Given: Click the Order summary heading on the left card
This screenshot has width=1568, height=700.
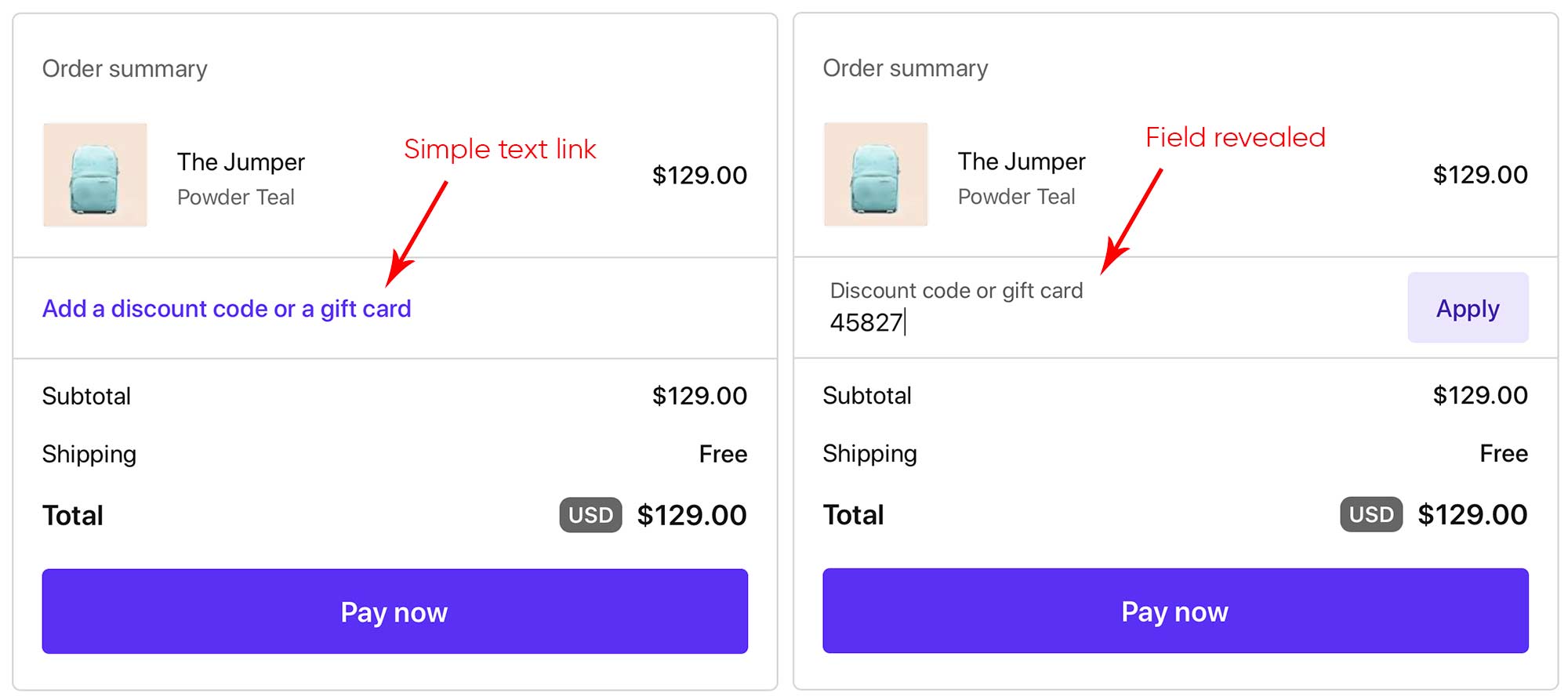Looking at the screenshot, I should (x=125, y=68).
